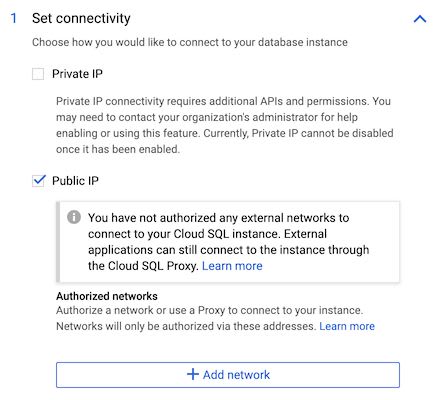441x400 pixels.
Task: Enable the Private IP checkbox
Action: [x=38, y=74]
